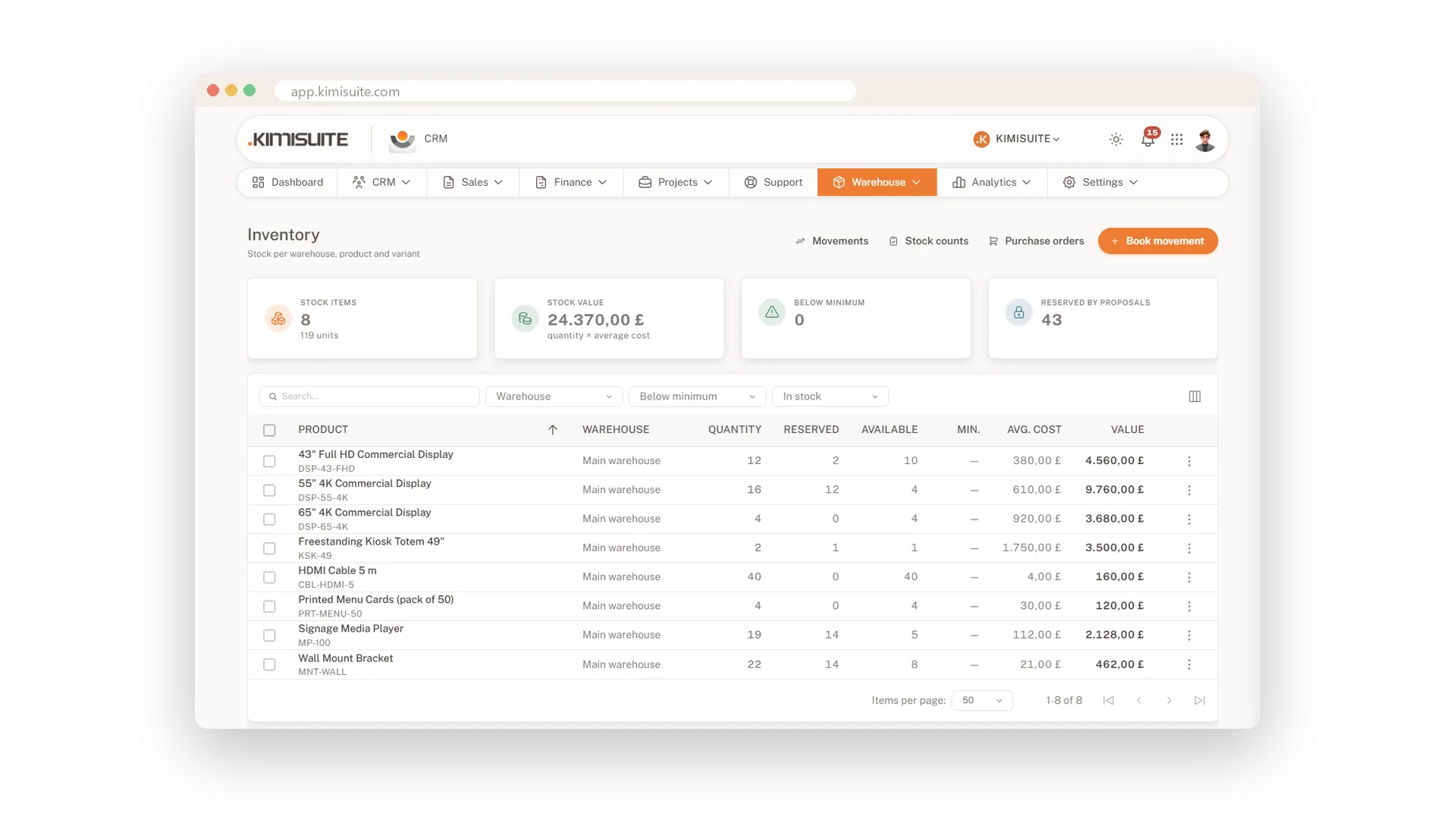Go to last page of results
Viewport: 1456px width, 819px height.
[1199, 701]
